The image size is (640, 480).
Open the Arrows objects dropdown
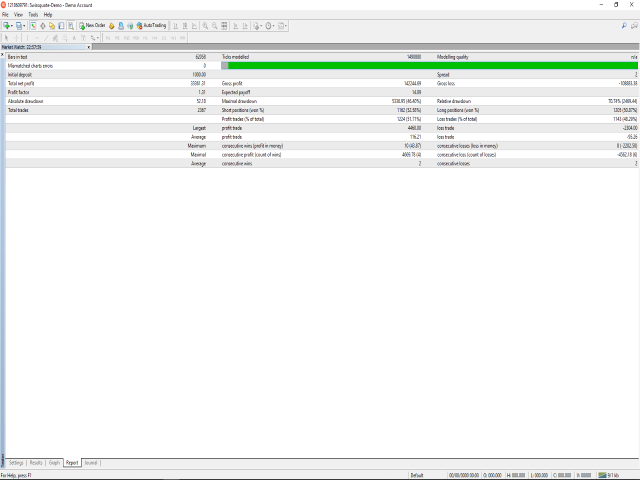[x=95, y=38]
